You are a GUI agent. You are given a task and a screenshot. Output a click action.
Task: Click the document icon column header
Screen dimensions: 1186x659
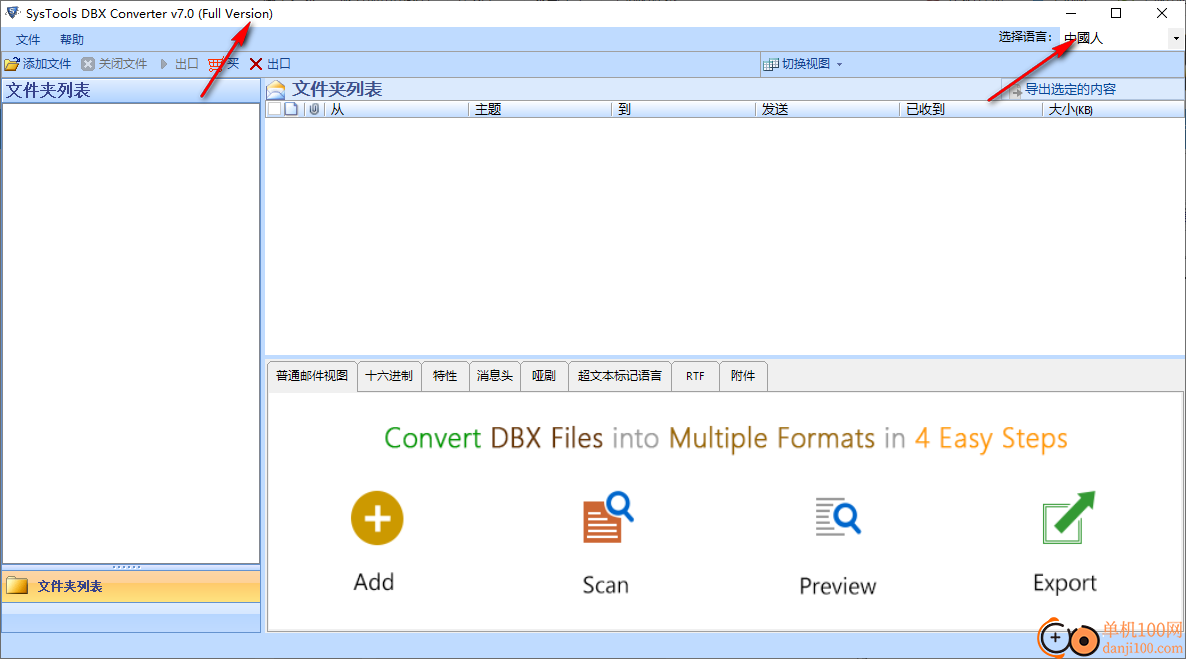(x=291, y=109)
